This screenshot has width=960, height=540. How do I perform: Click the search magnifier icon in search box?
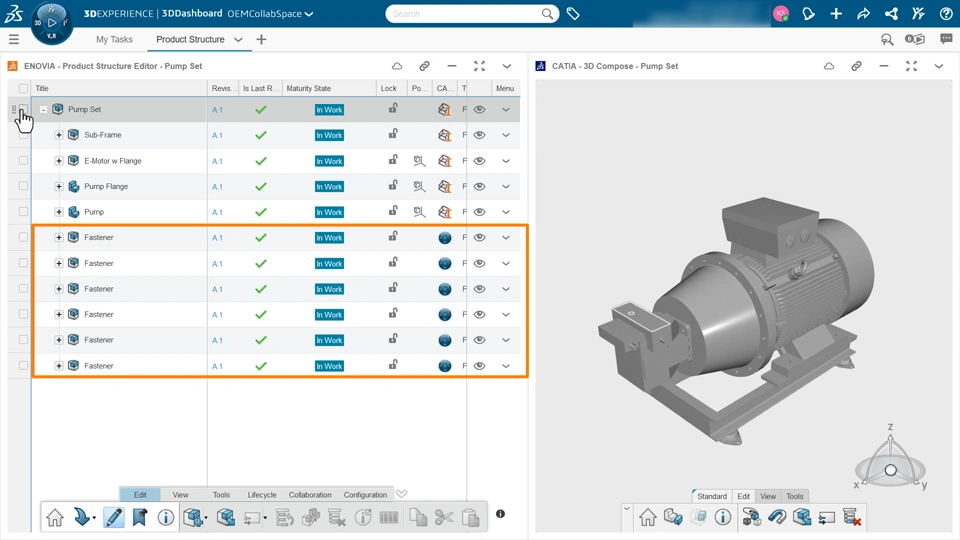coord(547,13)
